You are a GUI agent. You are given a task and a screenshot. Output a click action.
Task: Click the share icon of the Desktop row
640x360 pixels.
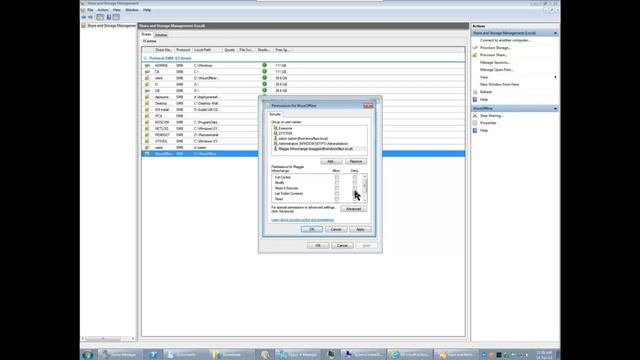pyautogui.click(x=147, y=103)
